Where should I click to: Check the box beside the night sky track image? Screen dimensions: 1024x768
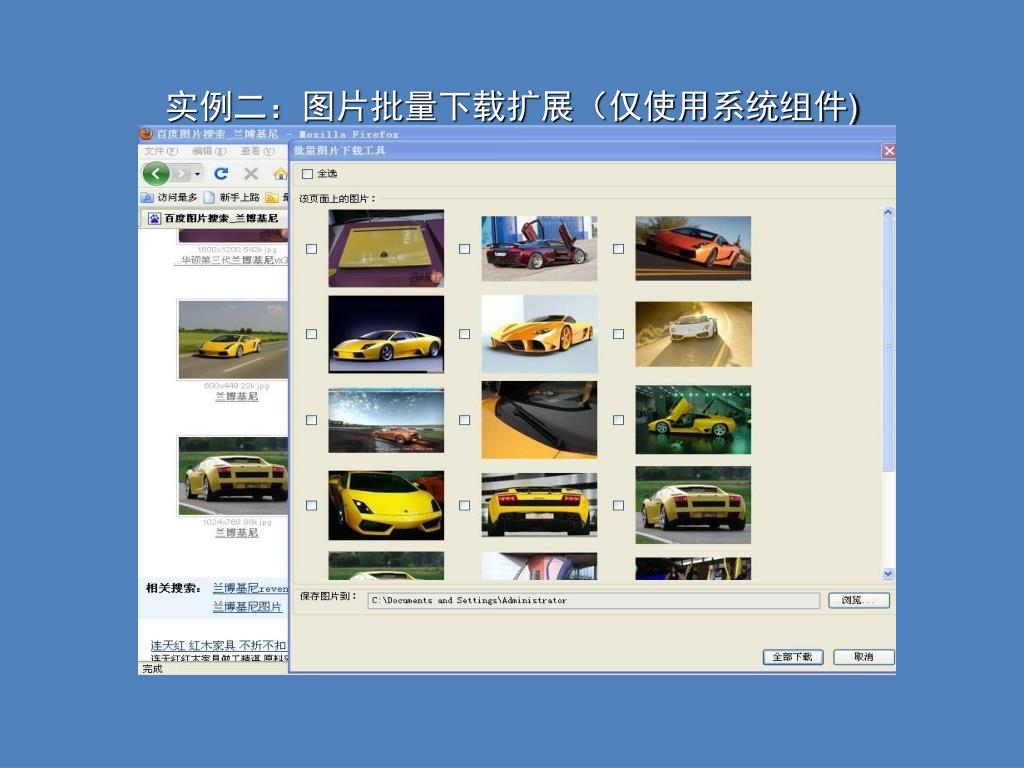312,420
